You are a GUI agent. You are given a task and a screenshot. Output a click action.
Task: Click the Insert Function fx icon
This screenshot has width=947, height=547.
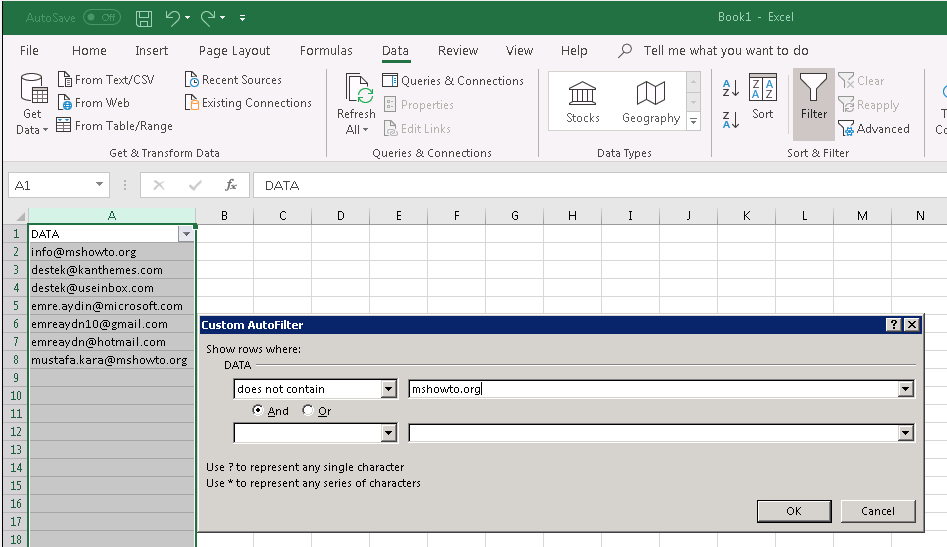[231, 185]
